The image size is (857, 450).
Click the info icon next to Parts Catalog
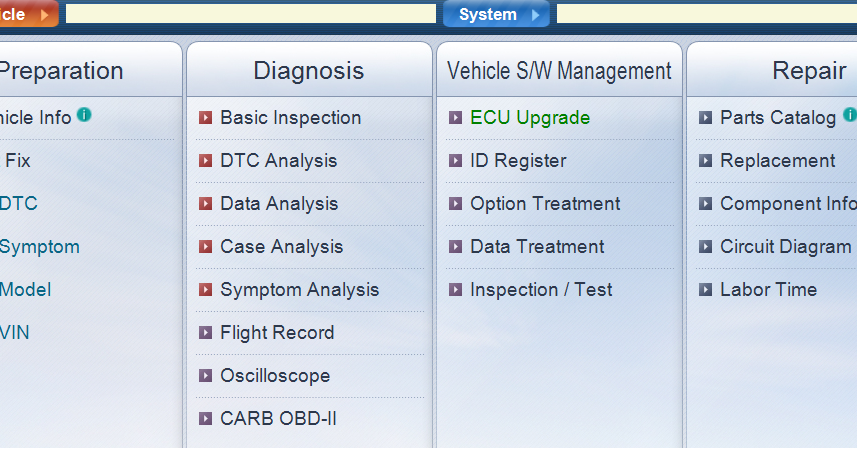850,115
